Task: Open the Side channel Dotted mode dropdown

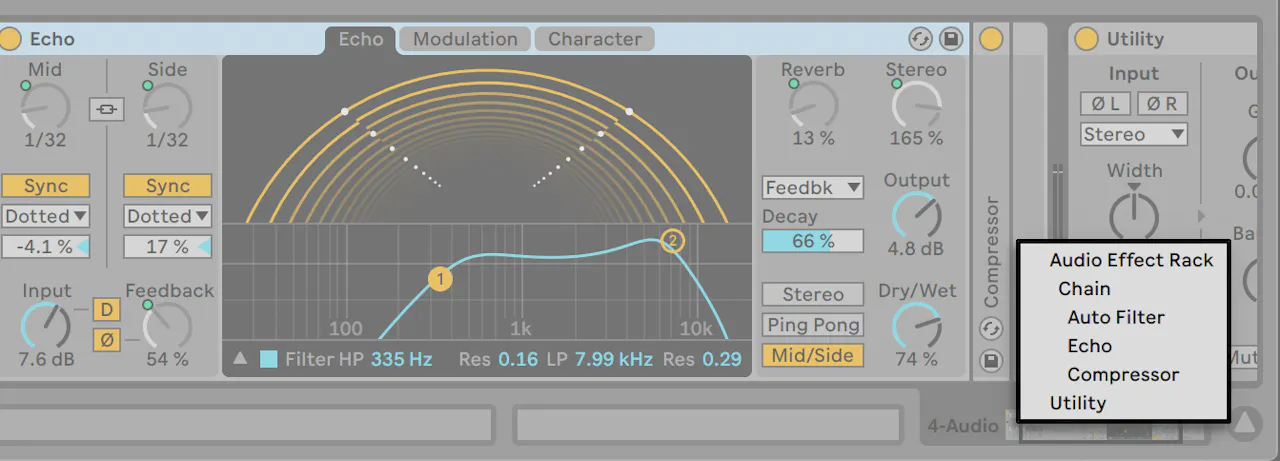Action: pyautogui.click(x=168, y=216)
